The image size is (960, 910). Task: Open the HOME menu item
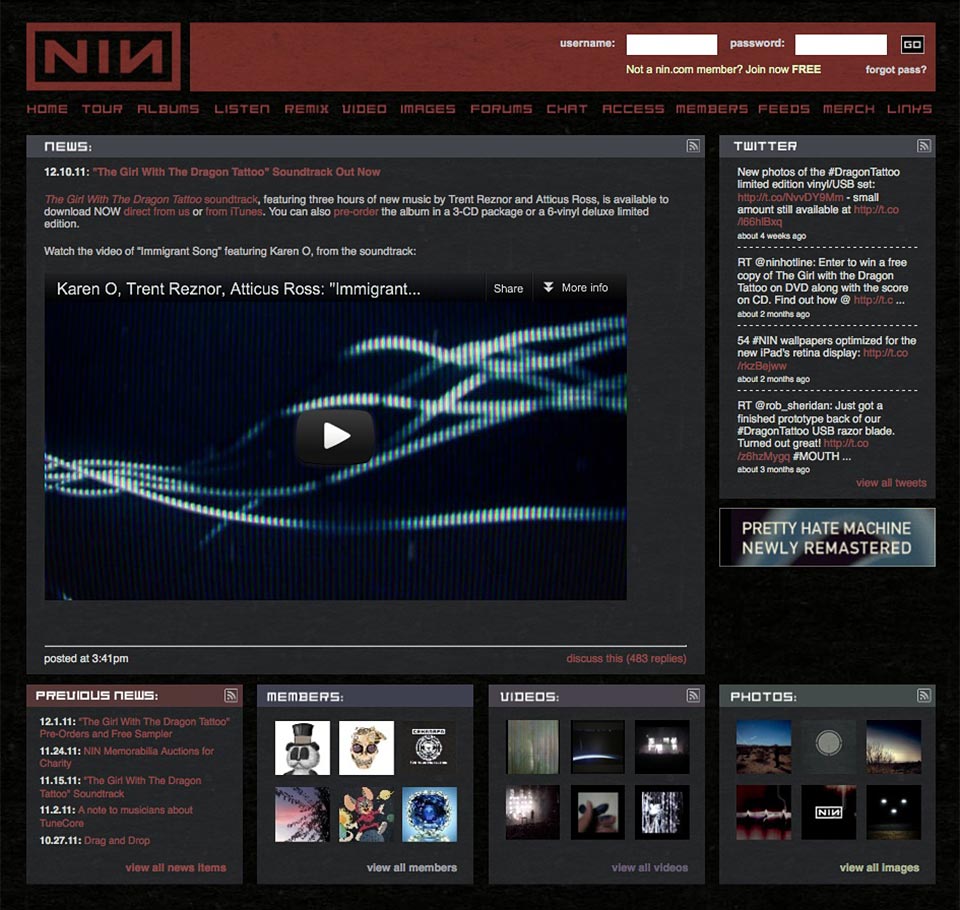tap(47, 109)
